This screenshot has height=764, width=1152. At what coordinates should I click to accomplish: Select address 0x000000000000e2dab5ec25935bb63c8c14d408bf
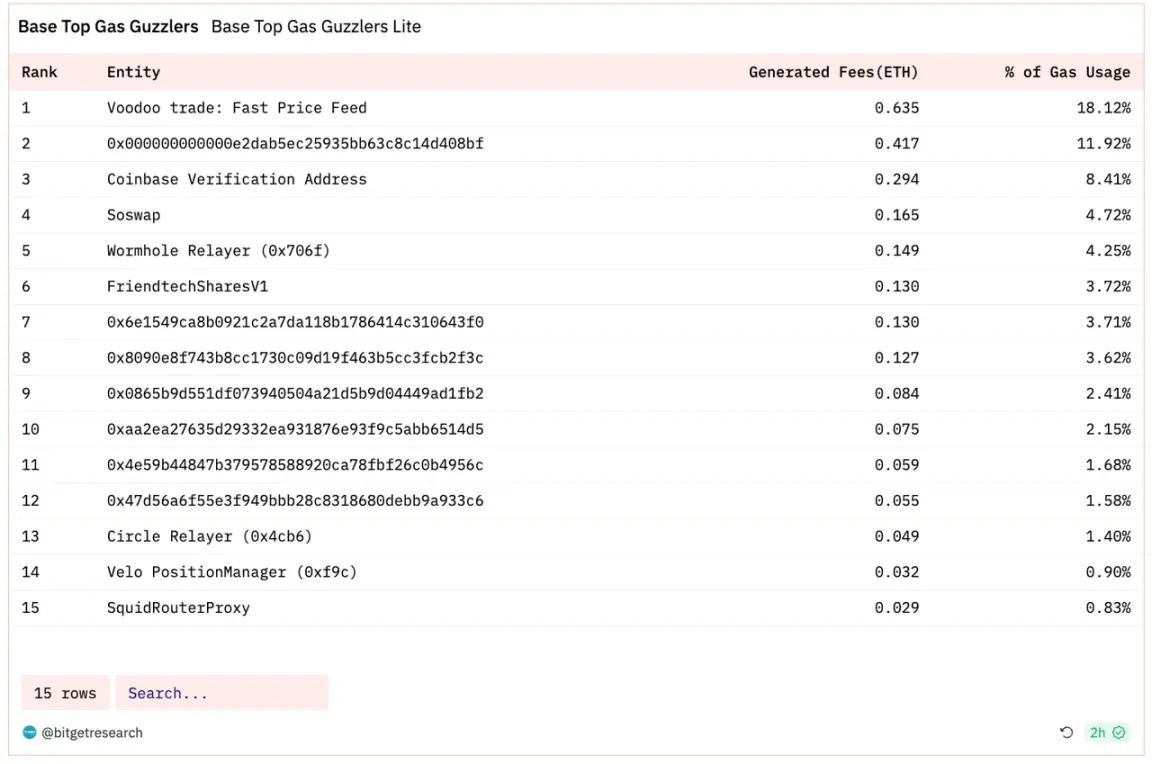click(295, 143)
